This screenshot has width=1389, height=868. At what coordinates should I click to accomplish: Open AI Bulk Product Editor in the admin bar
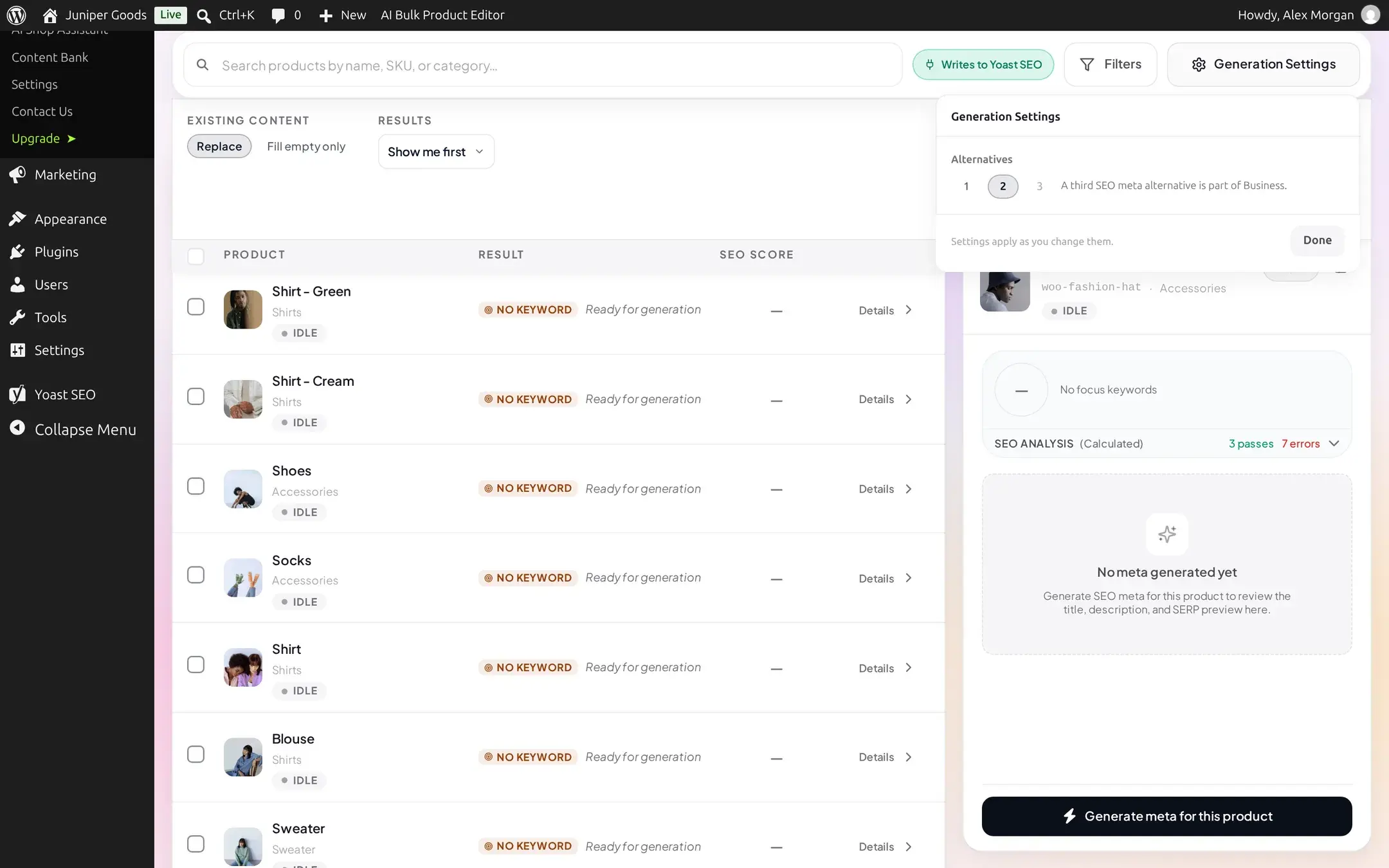[x=442, y=15]
